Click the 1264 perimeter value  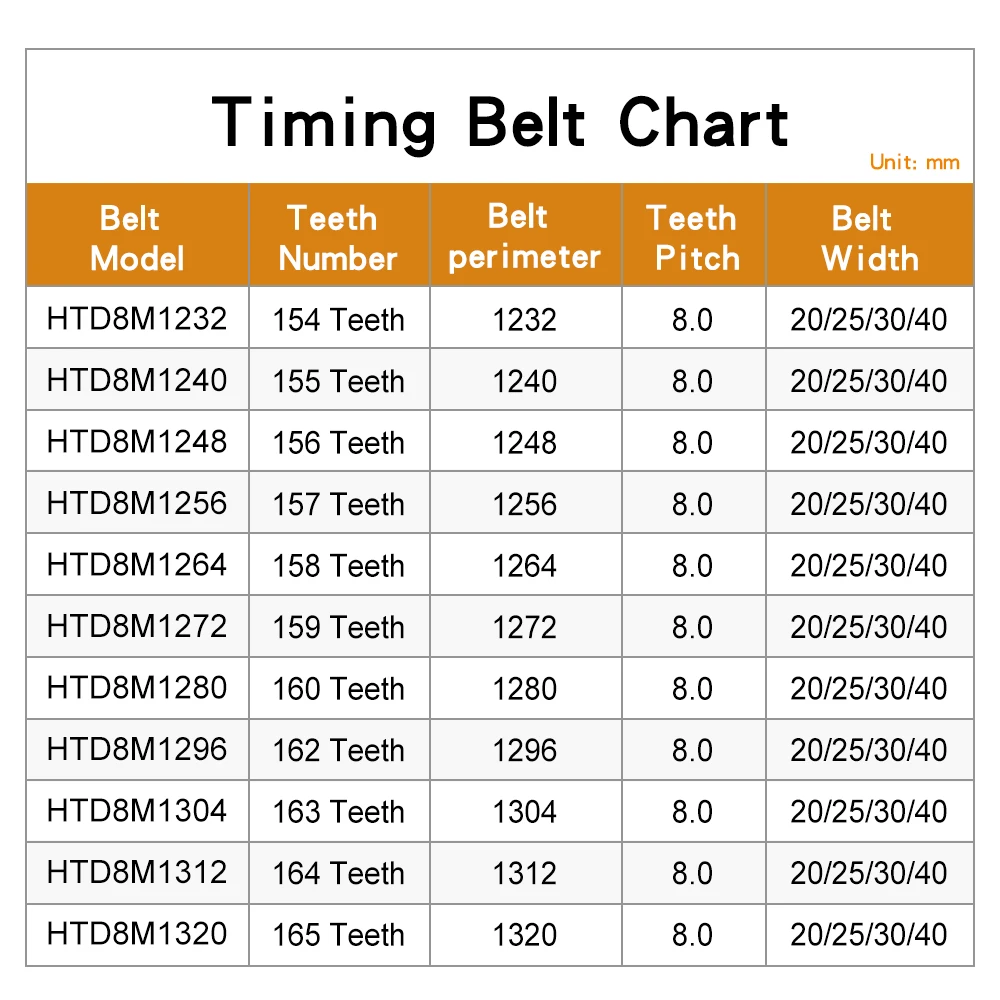525,565
